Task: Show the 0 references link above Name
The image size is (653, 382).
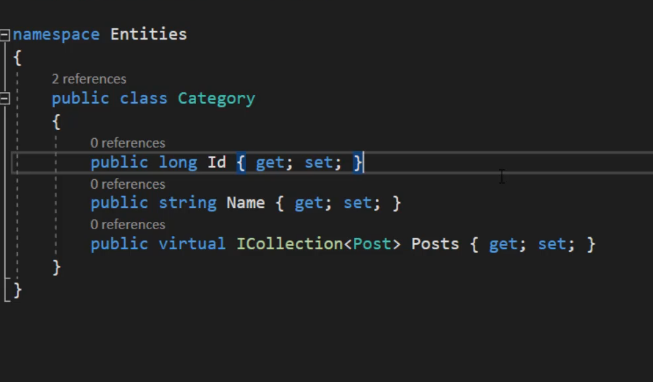Action: click(127, 184)
